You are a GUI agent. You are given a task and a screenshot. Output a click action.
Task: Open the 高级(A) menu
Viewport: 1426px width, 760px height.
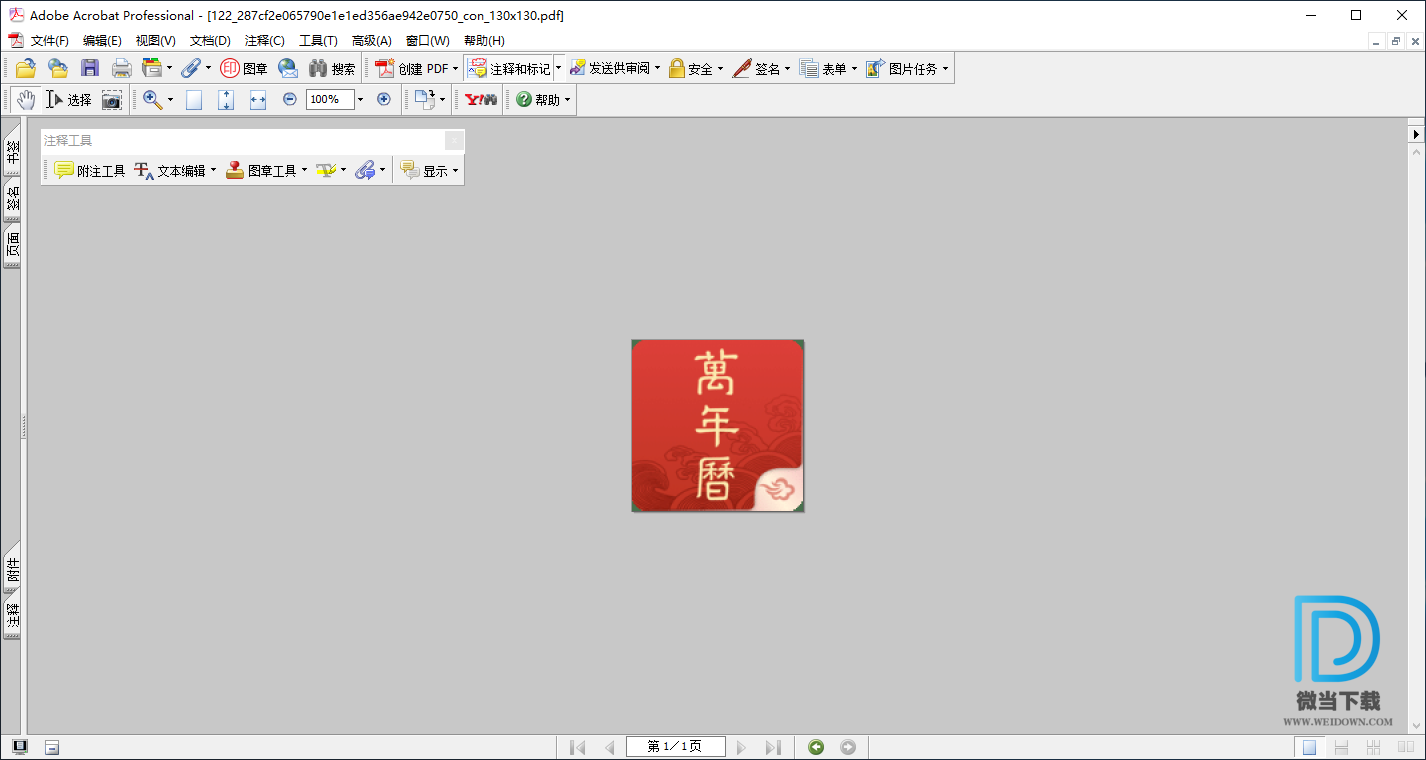pyautogui.click(x=372, y=41)
